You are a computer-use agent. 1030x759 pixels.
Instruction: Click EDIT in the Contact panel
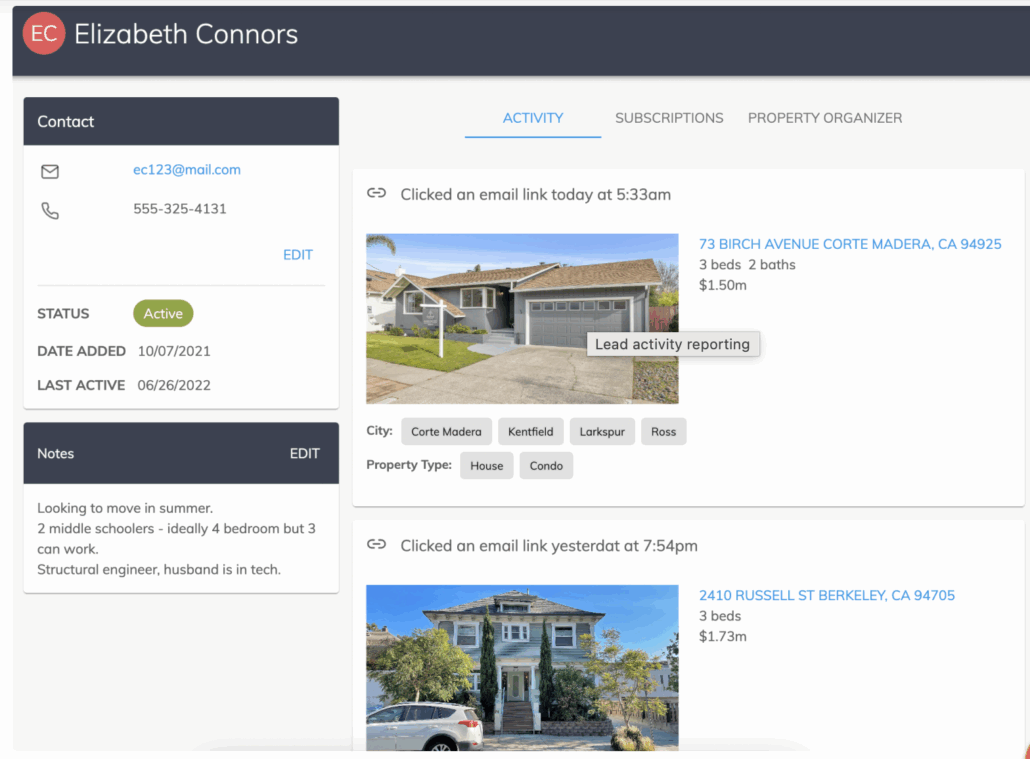coord(297,254)
